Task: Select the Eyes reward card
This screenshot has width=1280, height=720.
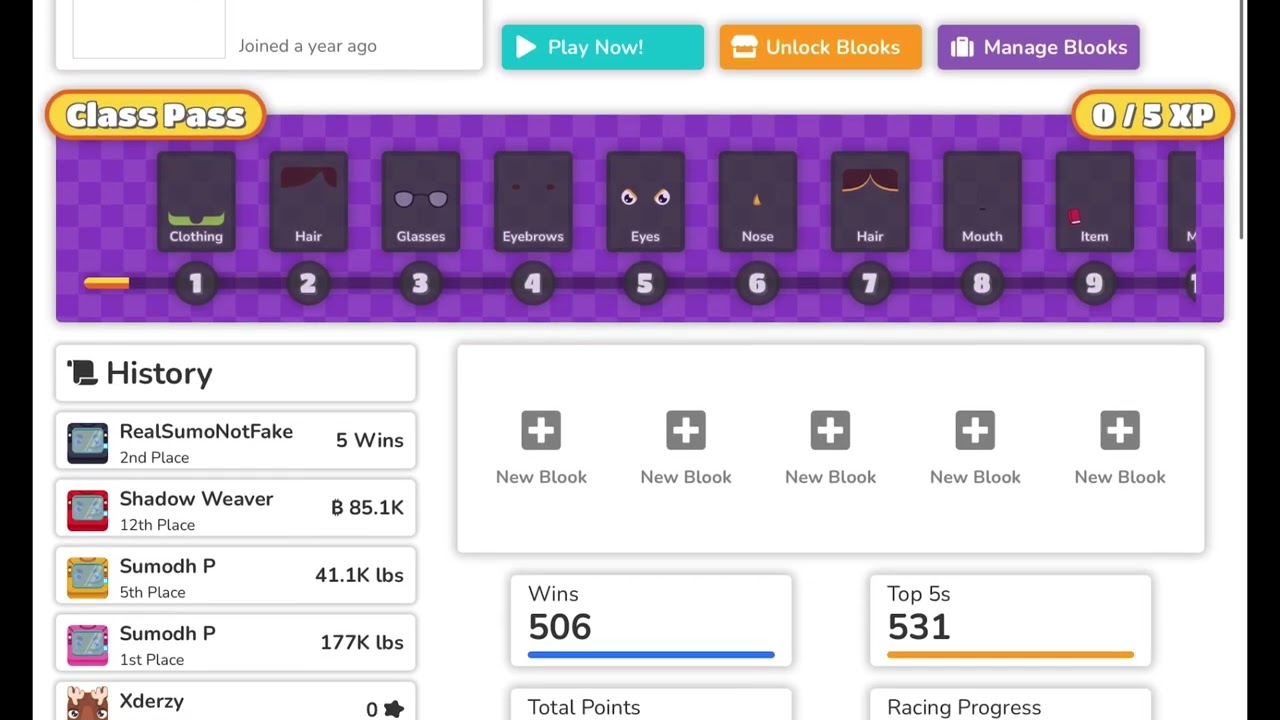Action: [645, 201]
